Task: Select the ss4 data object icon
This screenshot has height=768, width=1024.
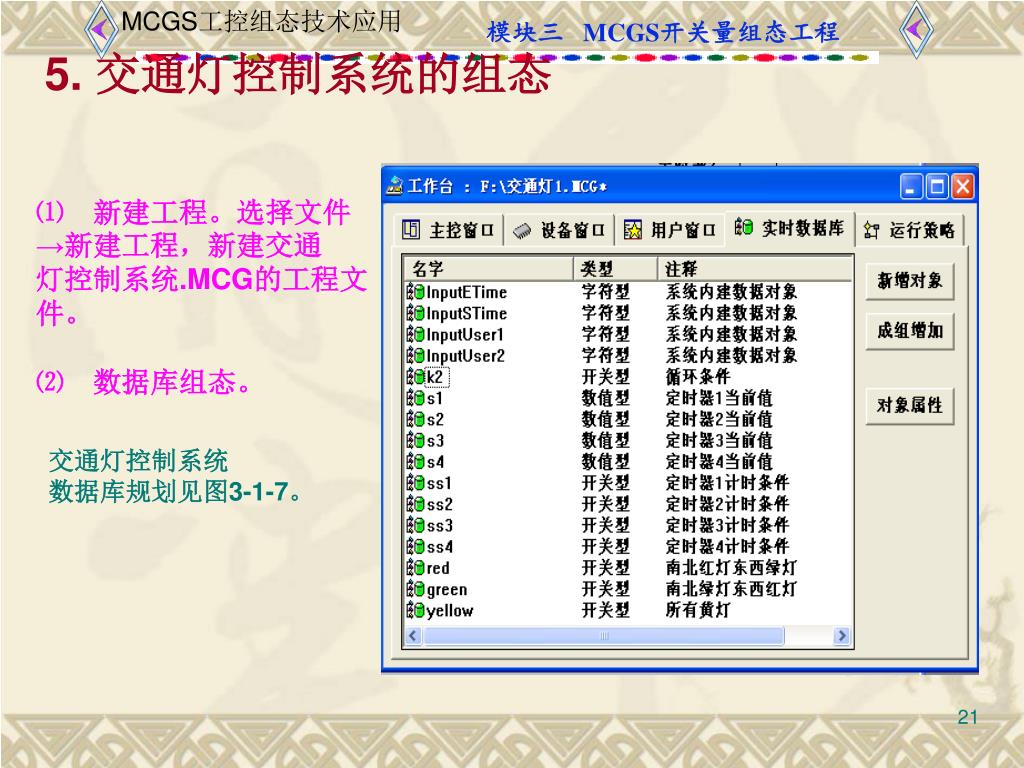Action: click(x=415, y=547)
